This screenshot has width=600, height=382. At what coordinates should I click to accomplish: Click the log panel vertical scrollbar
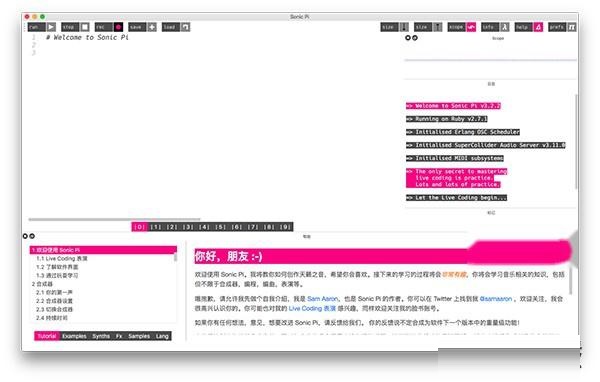point(576,141)
